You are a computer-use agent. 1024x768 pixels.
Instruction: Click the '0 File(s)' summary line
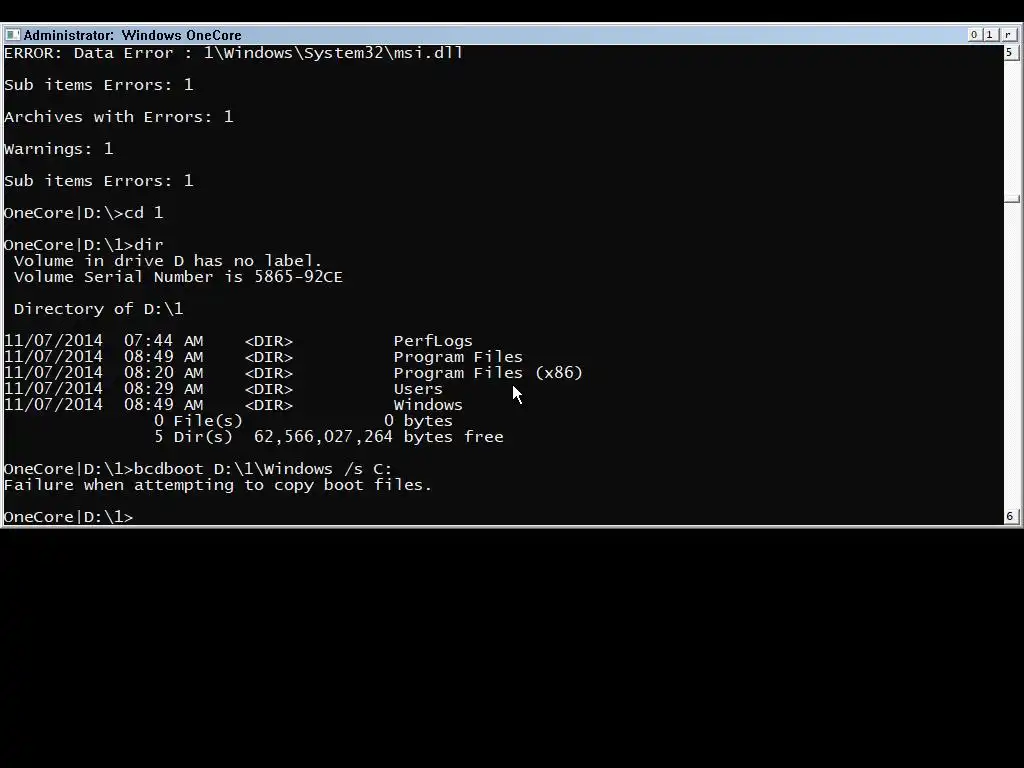303,421
